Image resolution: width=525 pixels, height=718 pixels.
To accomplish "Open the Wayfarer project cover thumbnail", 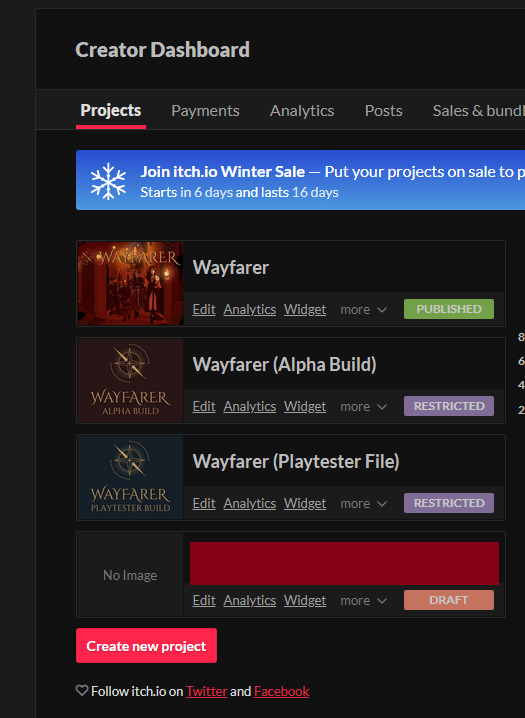I will [x=130, y=283].
